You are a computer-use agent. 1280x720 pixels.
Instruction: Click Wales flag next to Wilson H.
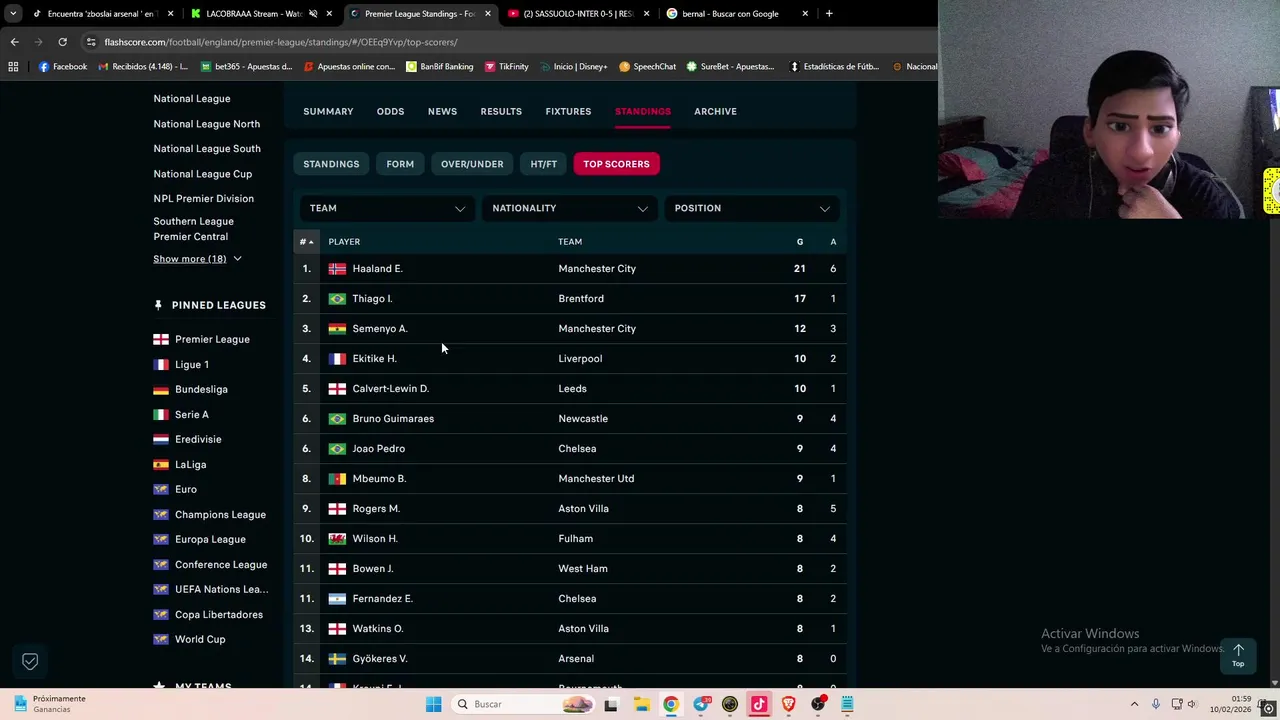tap(337, 539)
